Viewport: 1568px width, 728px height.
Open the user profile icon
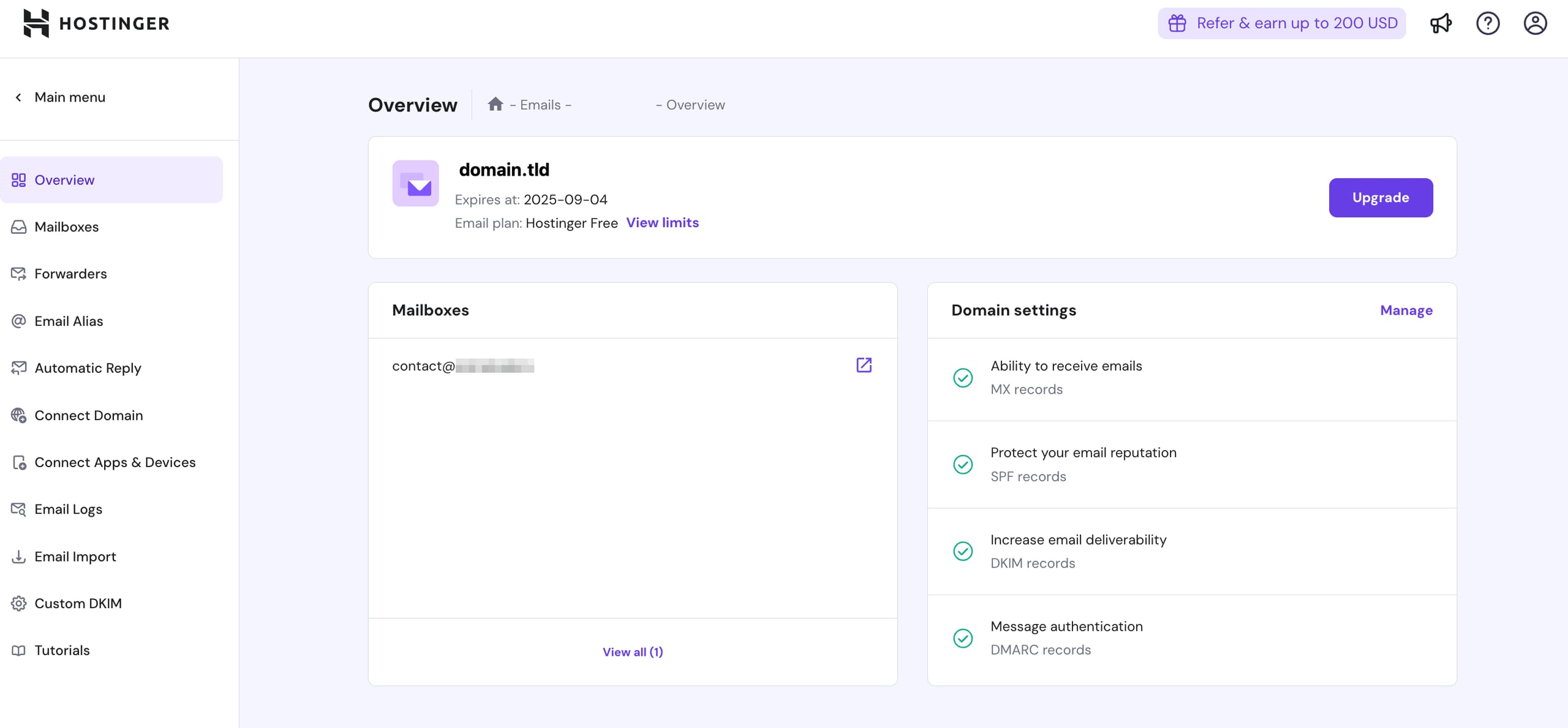[1534, 23]
